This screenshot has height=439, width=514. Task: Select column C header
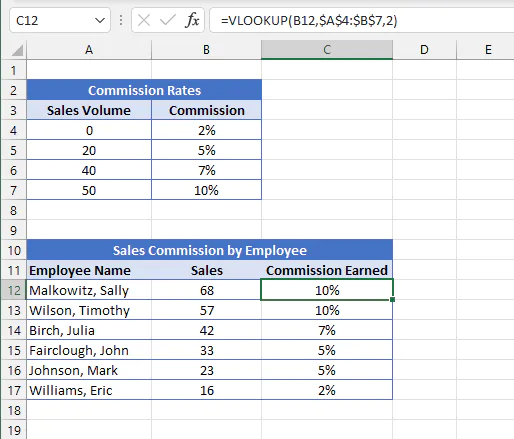327,50
